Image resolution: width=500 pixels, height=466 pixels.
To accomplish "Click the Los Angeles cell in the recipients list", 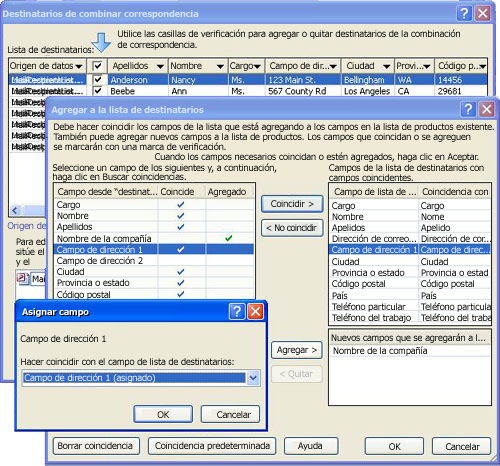I will (367, 91).
